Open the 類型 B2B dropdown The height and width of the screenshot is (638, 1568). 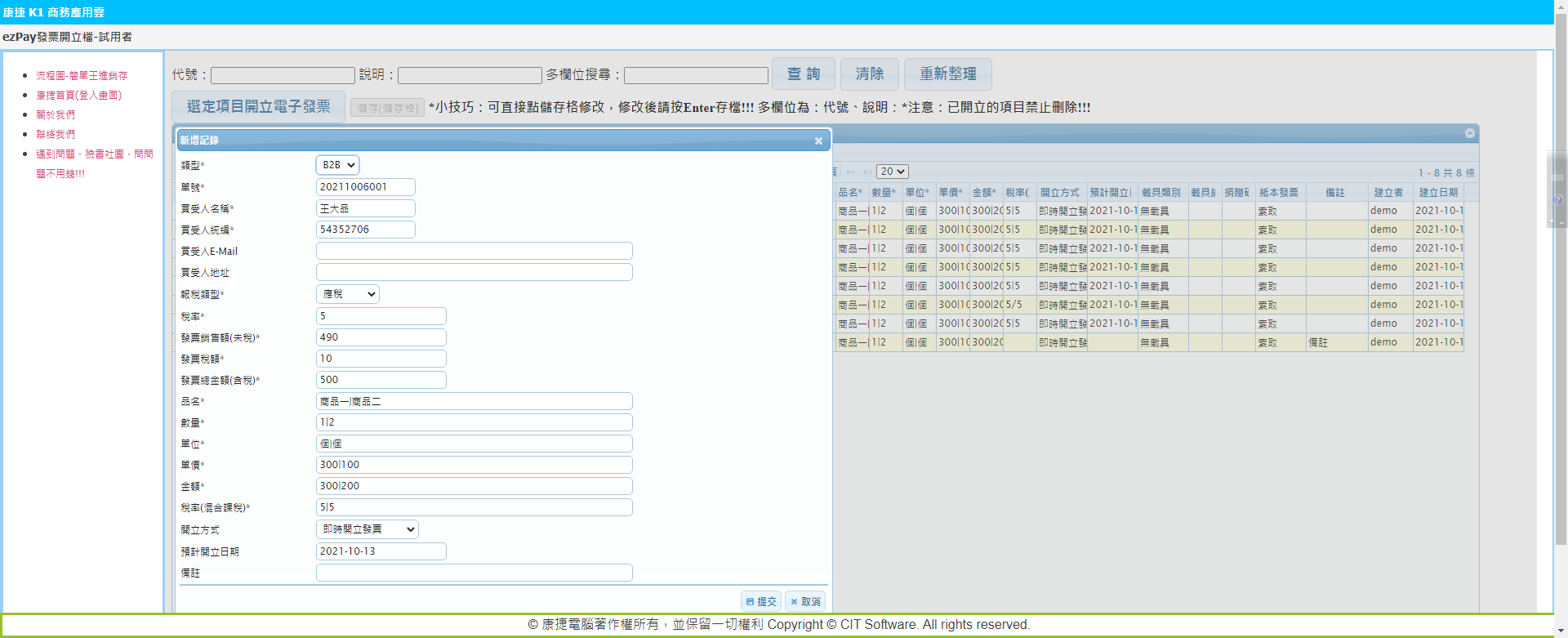pyautogui.click(x=337, y=165)
